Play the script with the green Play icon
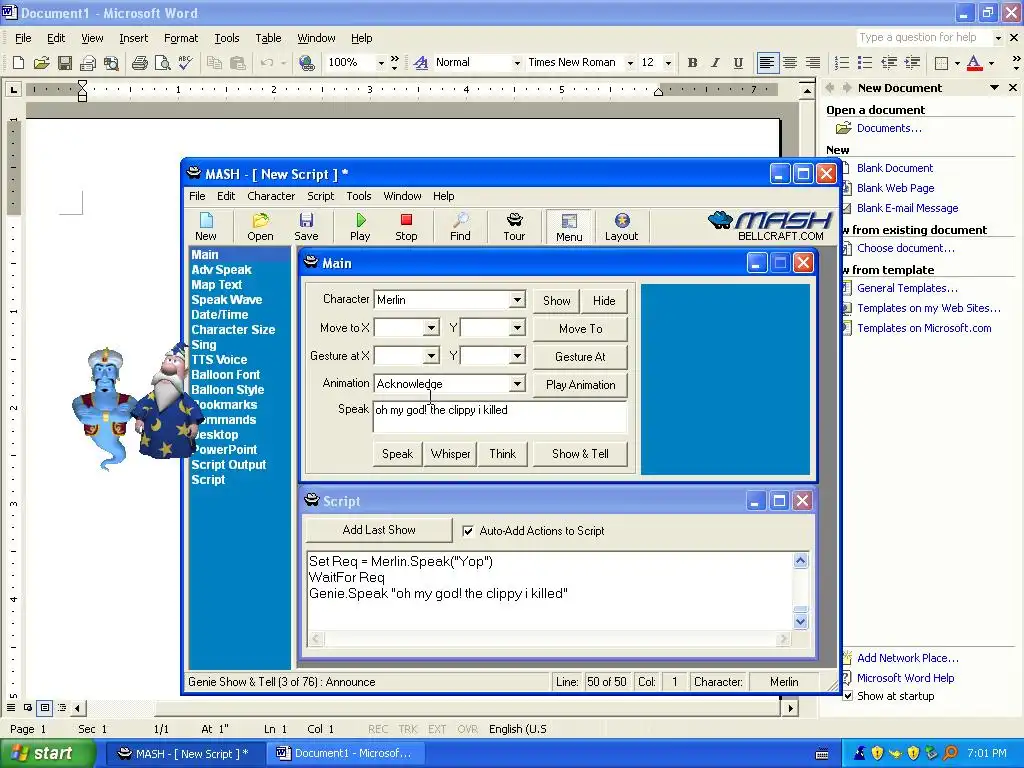 (360, 226)
